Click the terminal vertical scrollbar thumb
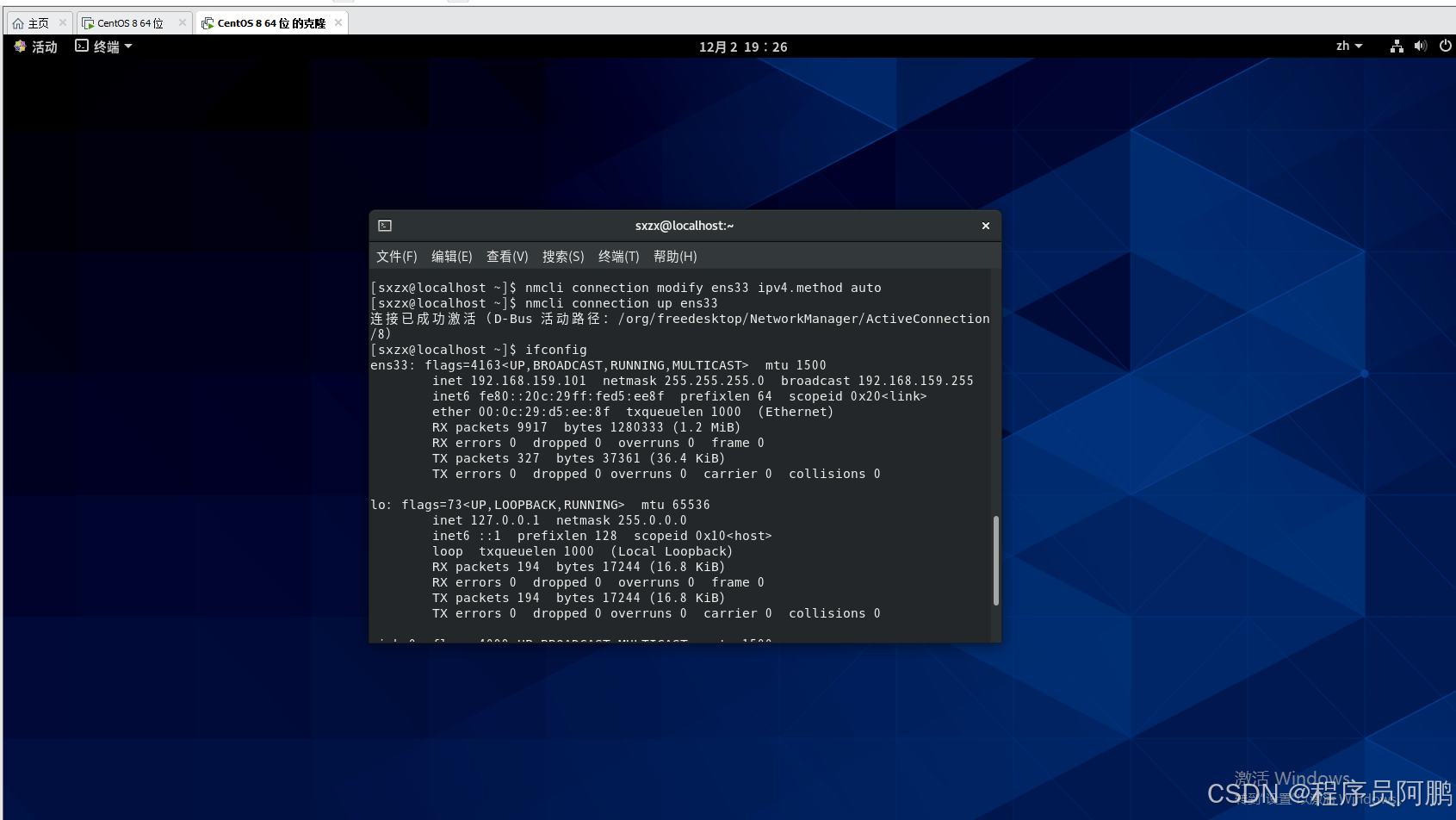Screen dimensions: 1456x820 (x=996, y=561)
